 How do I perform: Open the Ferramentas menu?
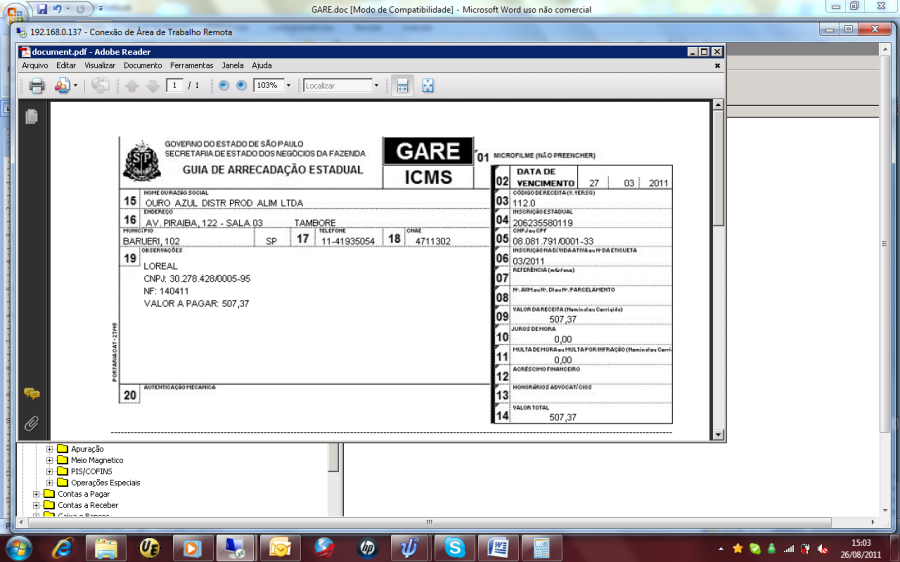pos(192,65)
